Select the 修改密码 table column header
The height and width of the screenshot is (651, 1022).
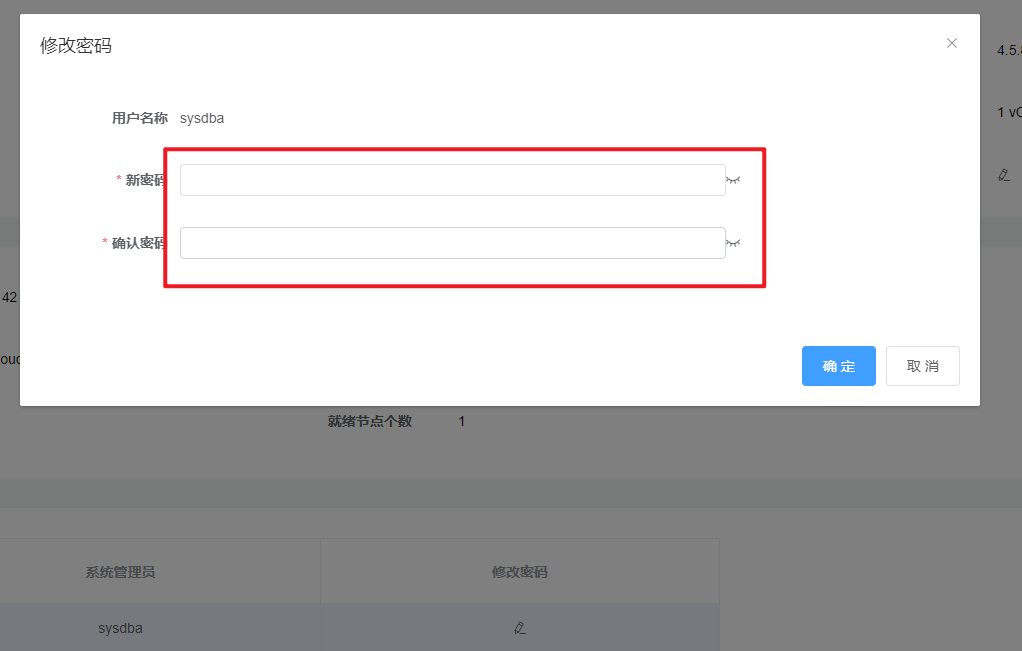(519, 572)
